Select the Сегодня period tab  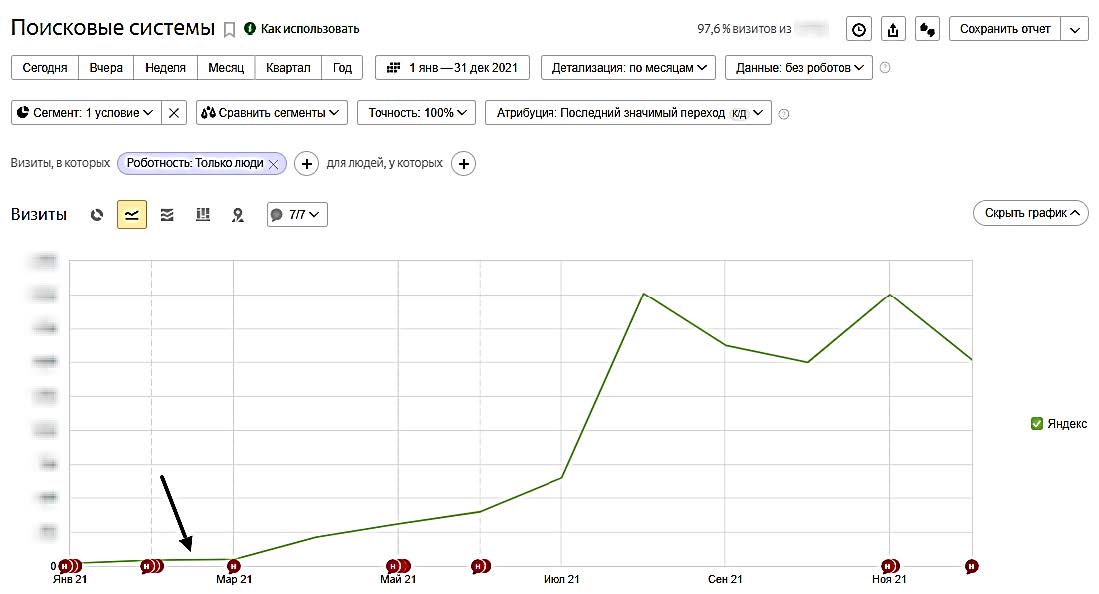[x=45, y=68]
